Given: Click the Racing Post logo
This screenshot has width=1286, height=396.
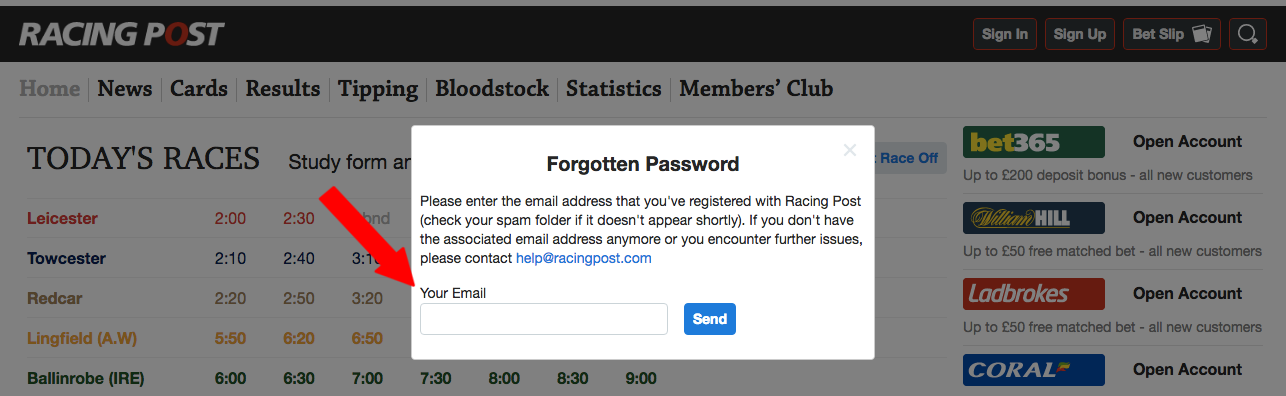Looking at the screenshot, I should click(121, 34).
